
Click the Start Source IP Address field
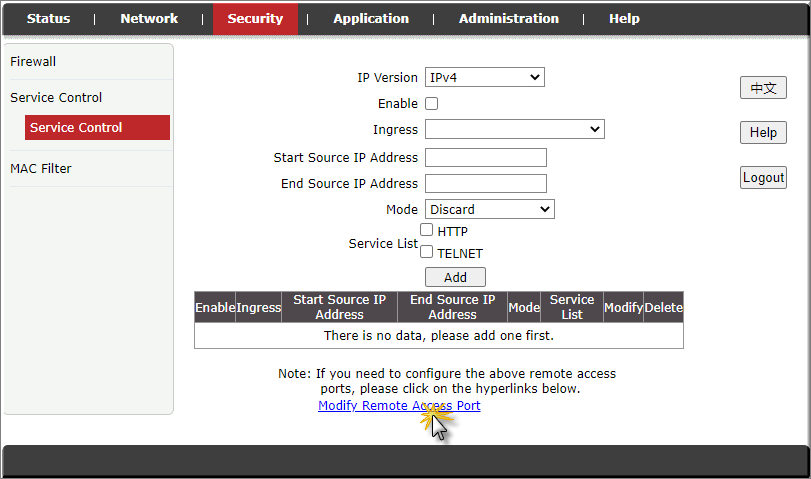(485, 158)
